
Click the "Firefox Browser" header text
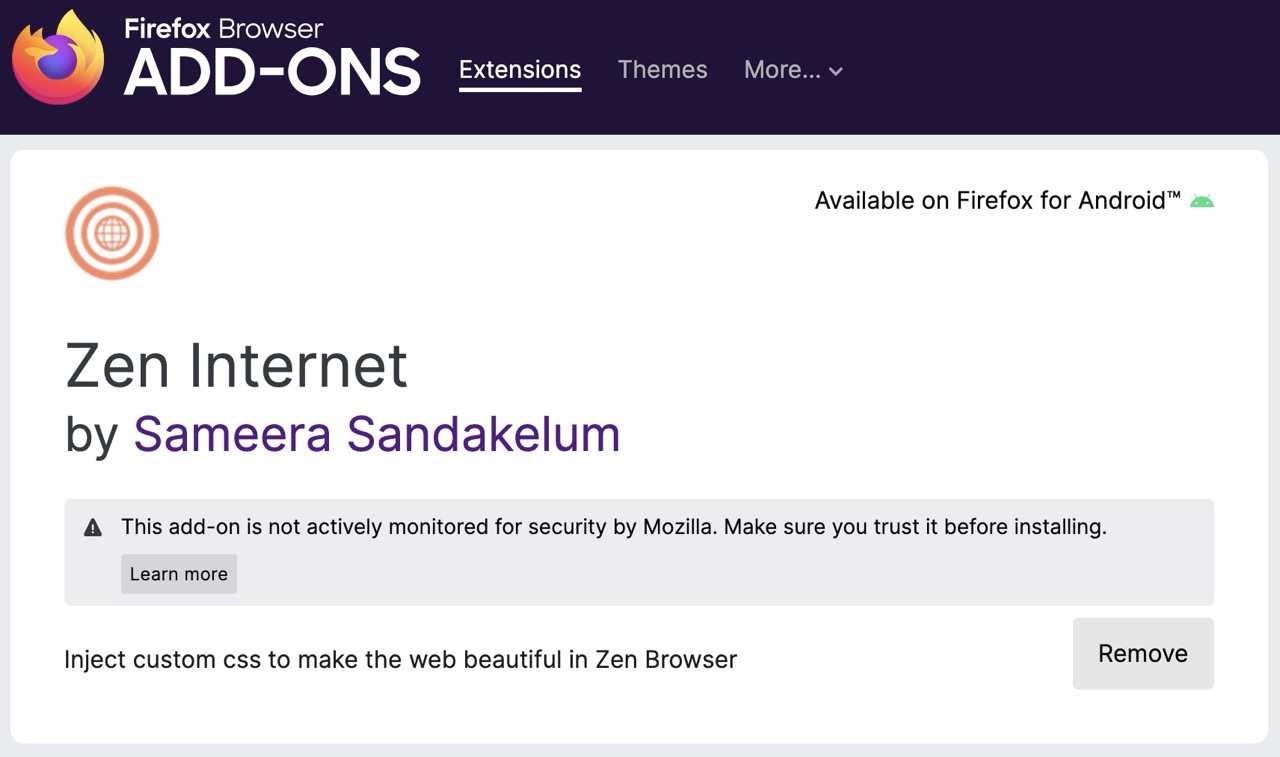point(223,28)
